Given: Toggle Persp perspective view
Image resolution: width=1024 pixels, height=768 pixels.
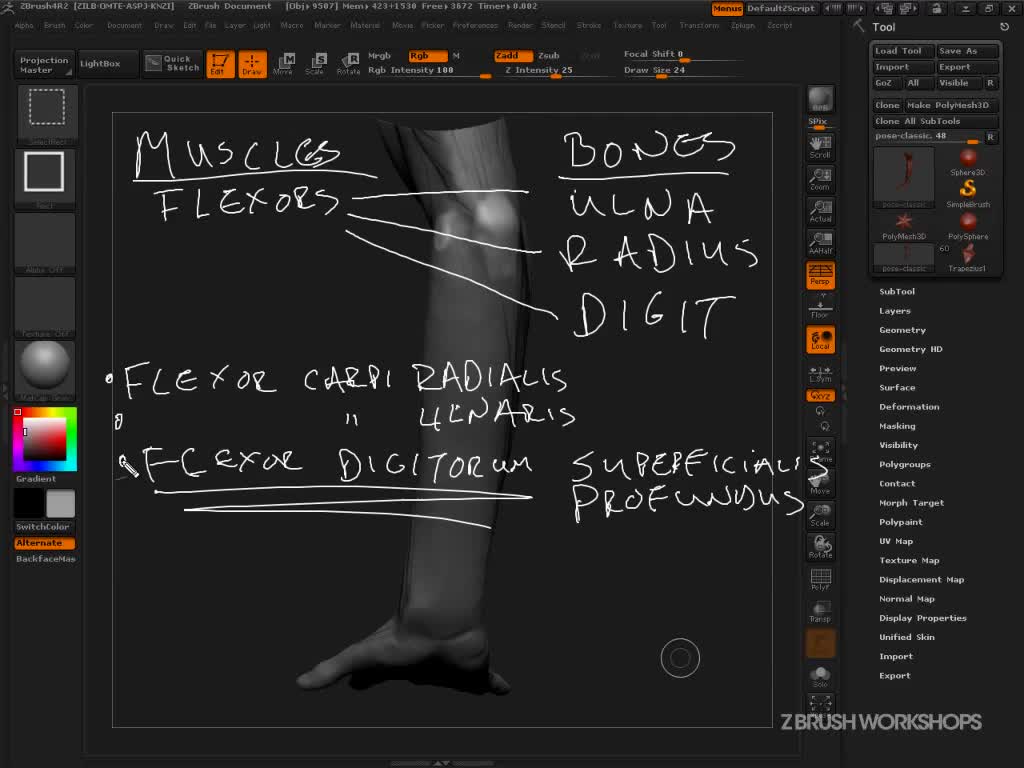Looking at the screenshot, I should (x=820, y=275).
